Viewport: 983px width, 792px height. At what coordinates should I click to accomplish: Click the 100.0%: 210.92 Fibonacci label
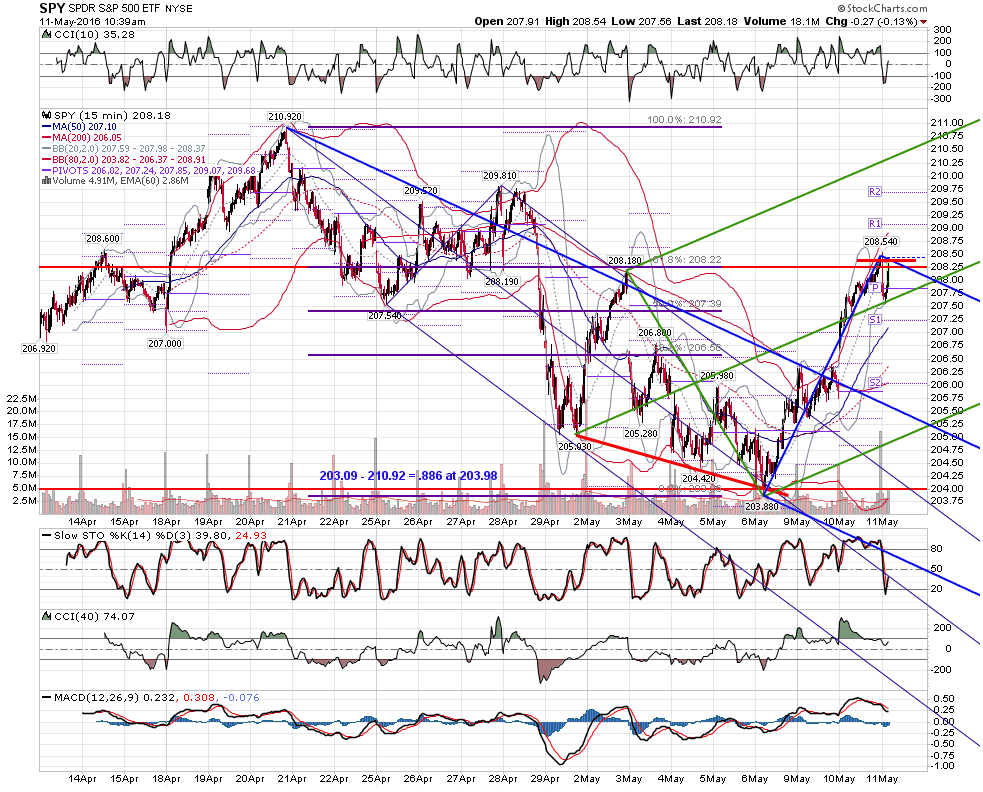[685, 119]
